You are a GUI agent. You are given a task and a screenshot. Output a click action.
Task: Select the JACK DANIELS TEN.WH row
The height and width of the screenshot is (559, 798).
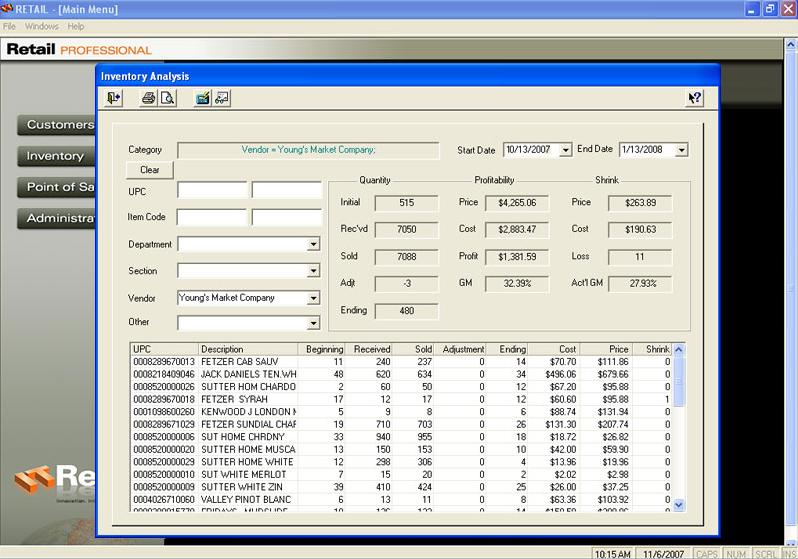(x=402, y=374)
